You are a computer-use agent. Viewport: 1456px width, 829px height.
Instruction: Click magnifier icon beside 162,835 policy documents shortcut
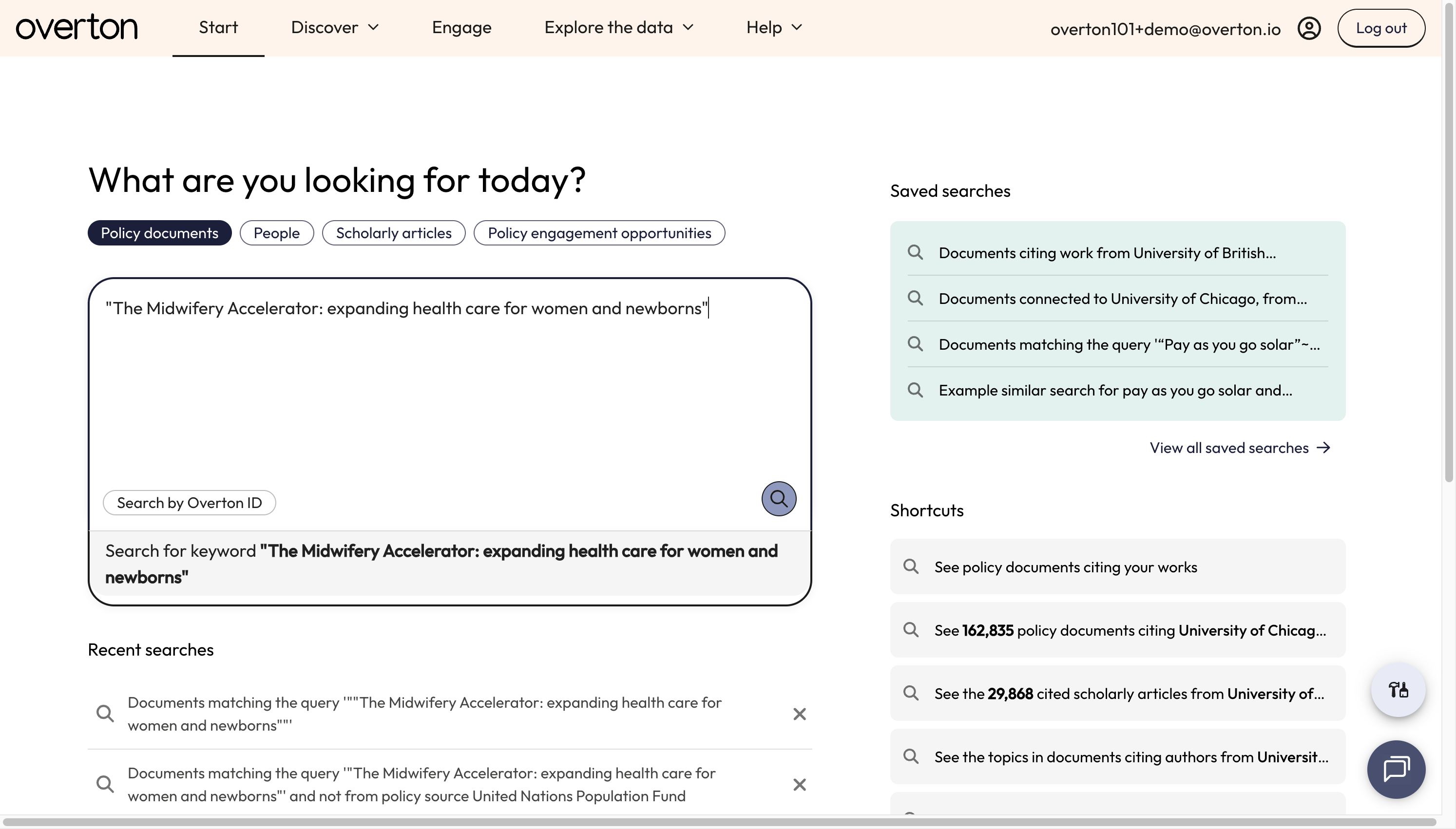(911, 630)
